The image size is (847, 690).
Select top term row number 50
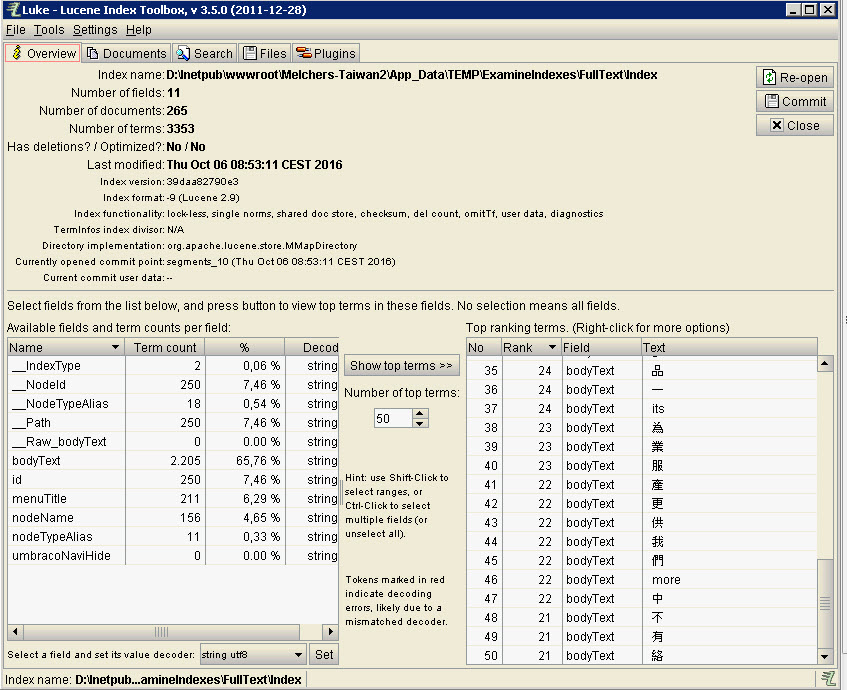[642, 655]
